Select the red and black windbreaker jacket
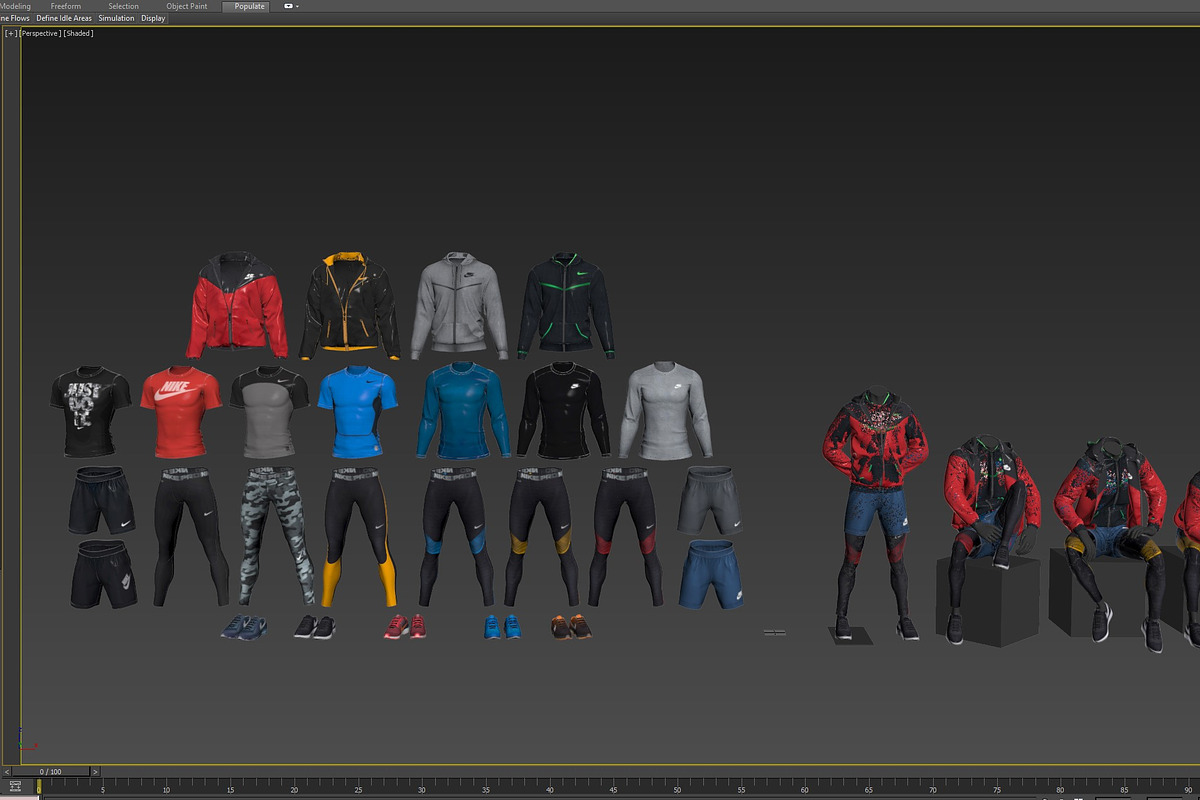The height and width of the screenshot is (800, 1200). pyautogui.click(x=237, y=305)
